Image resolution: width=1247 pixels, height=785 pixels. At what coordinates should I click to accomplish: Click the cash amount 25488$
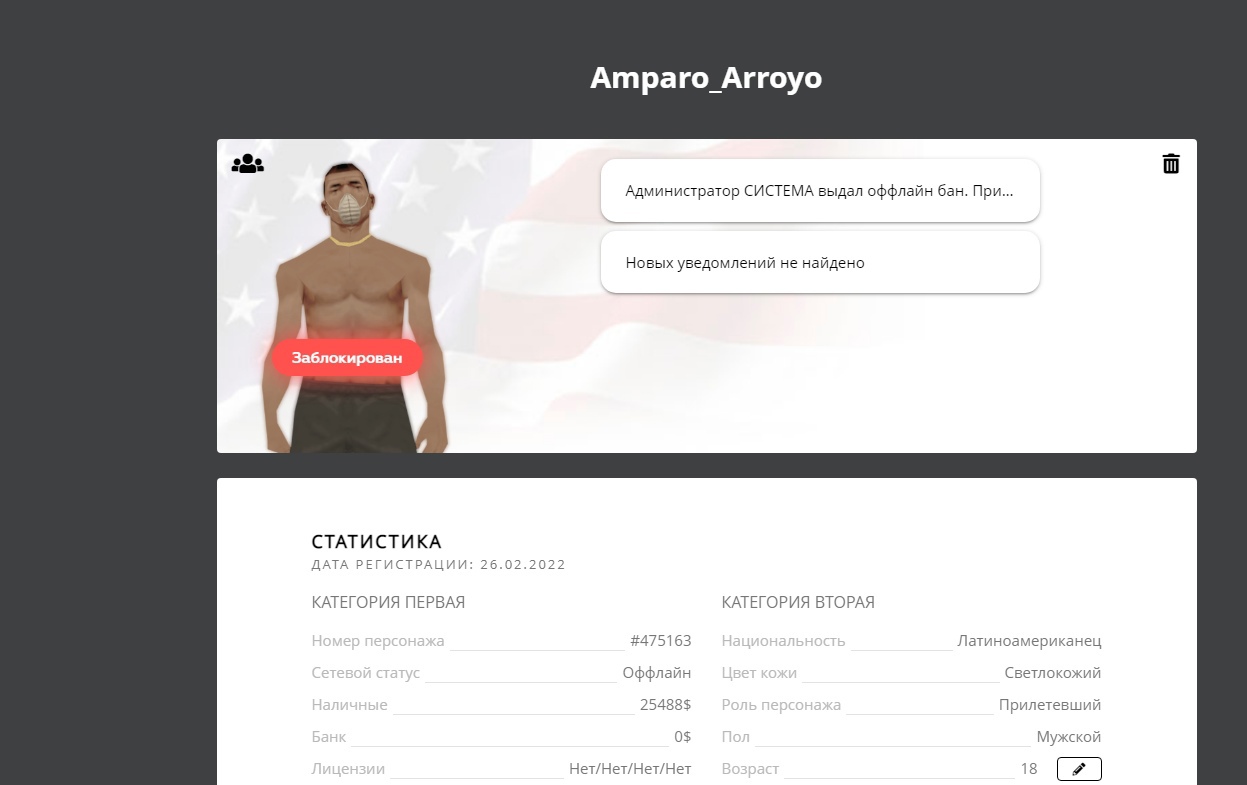tap(666, 705)
